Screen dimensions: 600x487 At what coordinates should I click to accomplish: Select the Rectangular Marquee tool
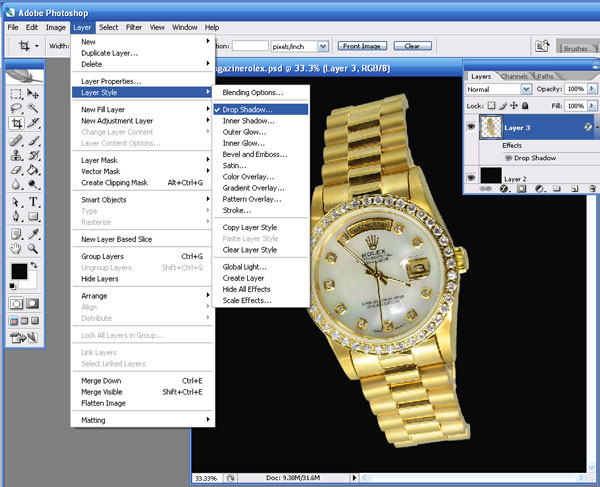coord(16,94)
